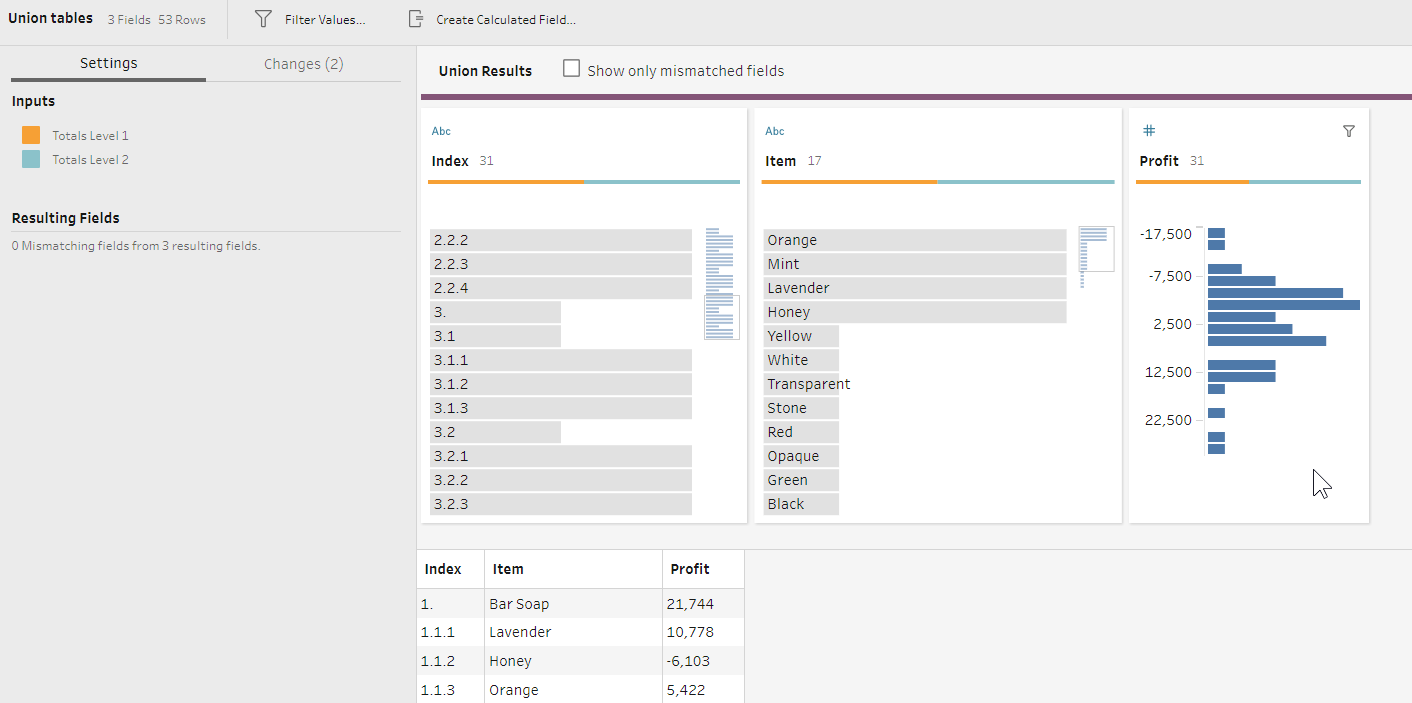
Task: Click the Index field name header
Action: click(450, 161)
